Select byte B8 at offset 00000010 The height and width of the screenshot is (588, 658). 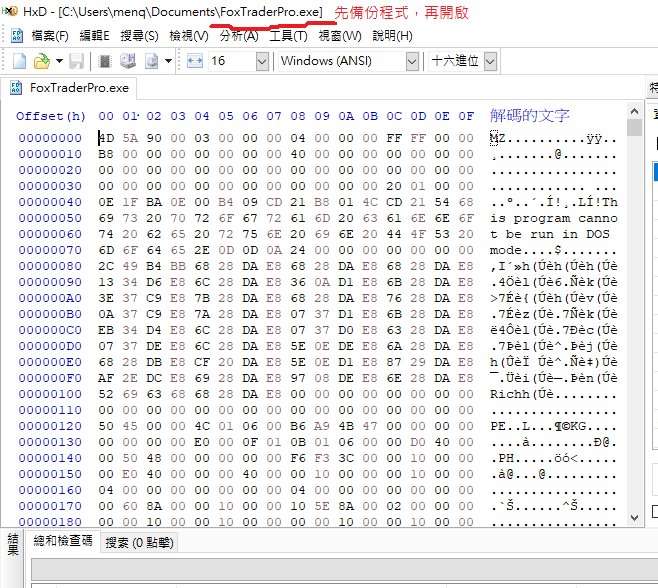pyautogui.click(x=106, y=154)
